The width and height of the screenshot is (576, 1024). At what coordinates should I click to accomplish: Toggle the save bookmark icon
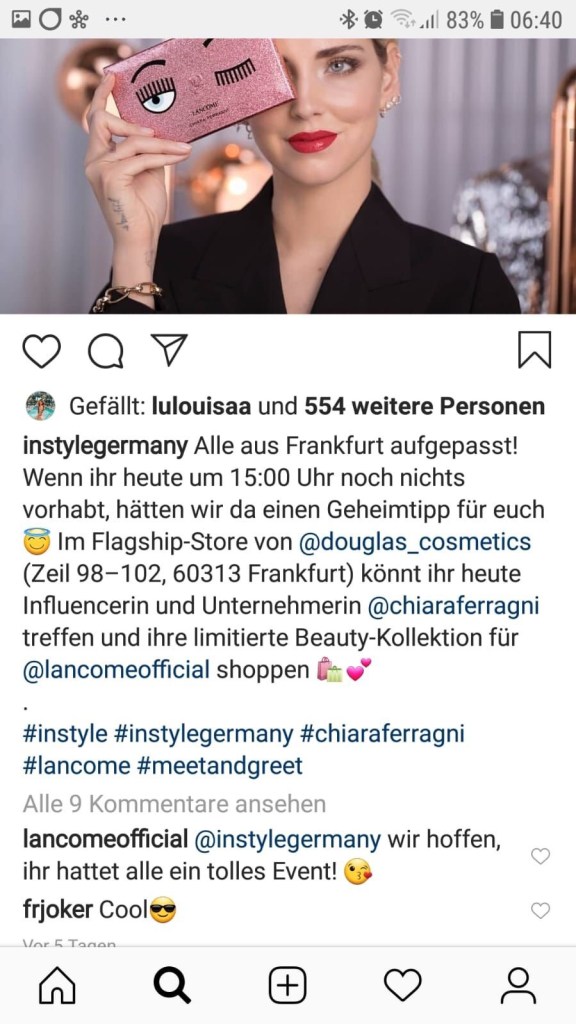(x=534, y=350)
